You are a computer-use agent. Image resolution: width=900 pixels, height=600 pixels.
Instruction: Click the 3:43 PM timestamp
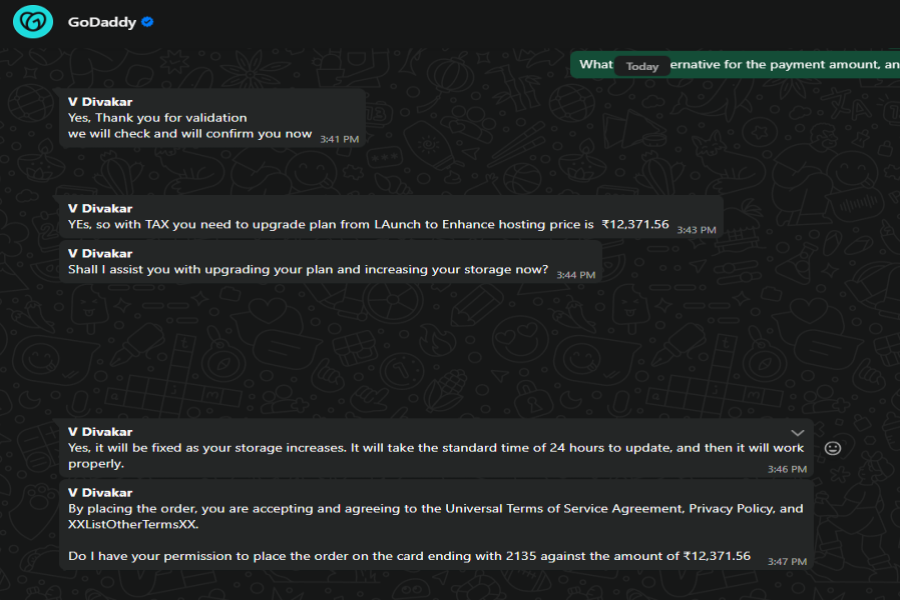696,230
